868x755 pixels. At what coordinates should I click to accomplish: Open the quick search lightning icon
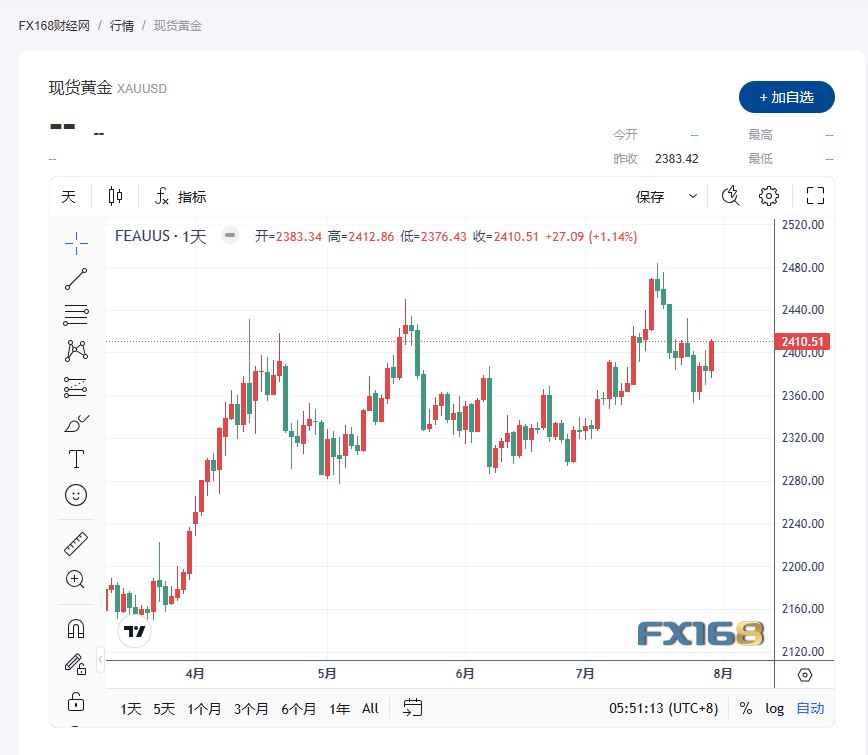point(731,196)
